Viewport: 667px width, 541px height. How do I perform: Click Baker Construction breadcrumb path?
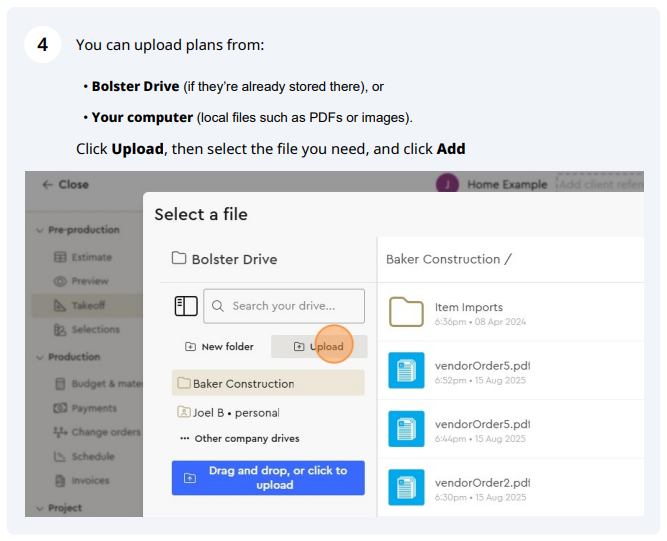[443, 259]
